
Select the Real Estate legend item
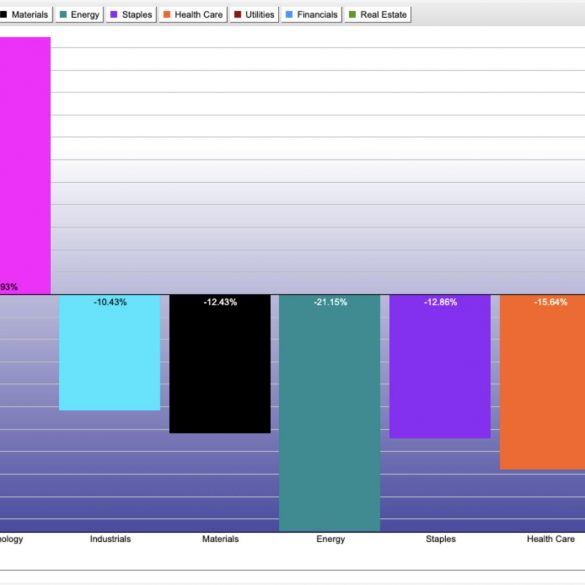click(378, 15)
